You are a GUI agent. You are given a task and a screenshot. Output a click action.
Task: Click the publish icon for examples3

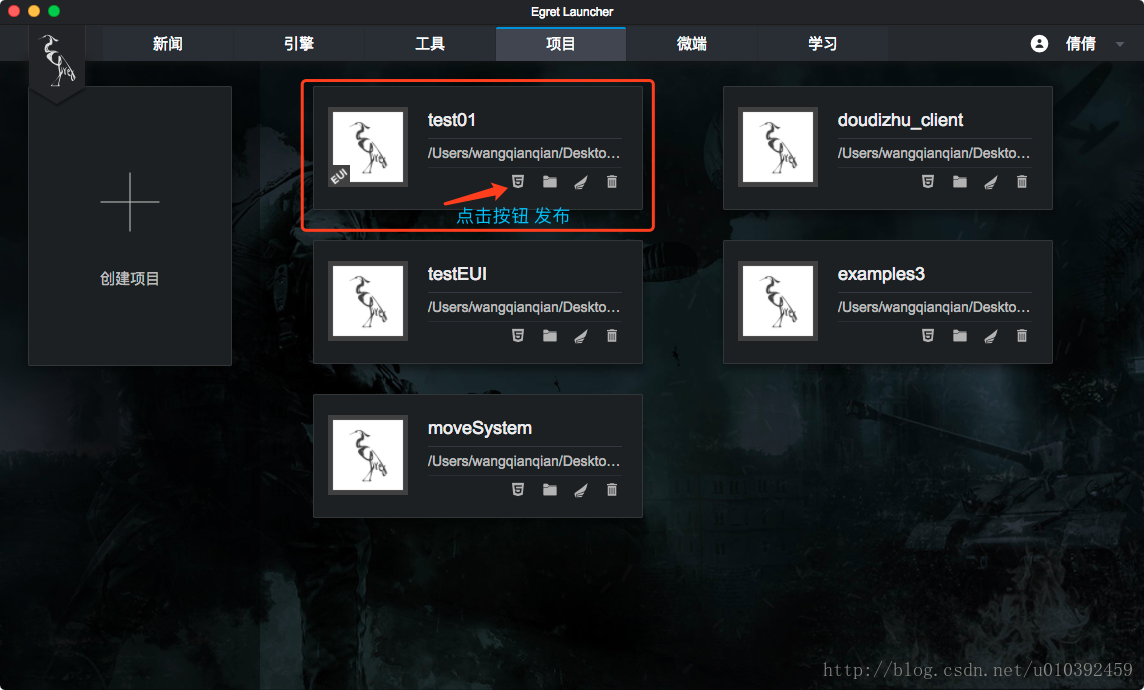point(928,336)
